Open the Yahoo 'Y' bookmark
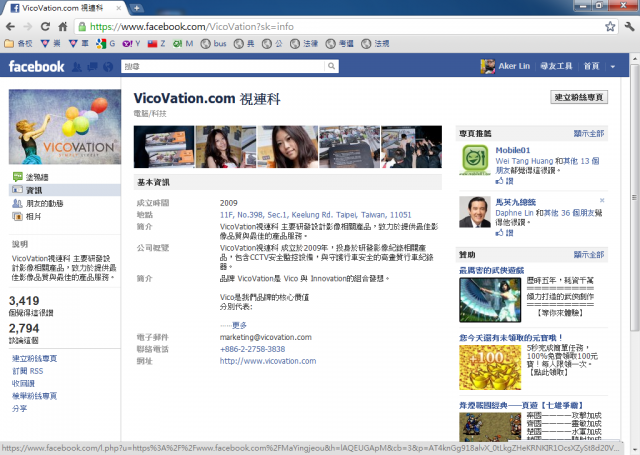The image size is (640, 455). [x=131, y=43]
